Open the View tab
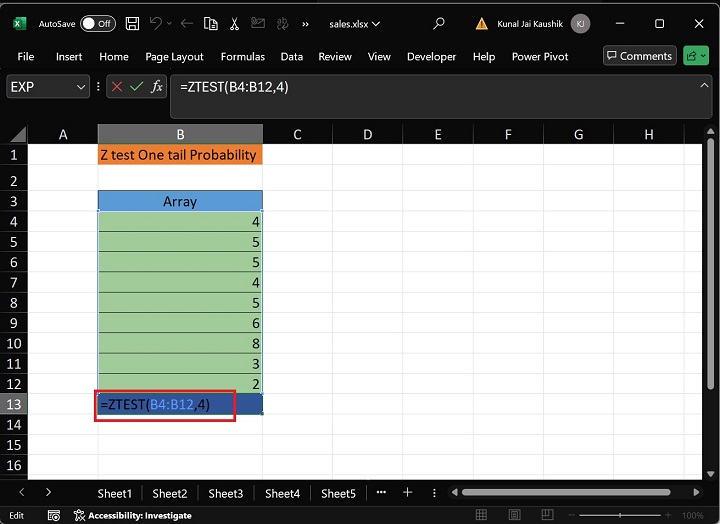 379,56
